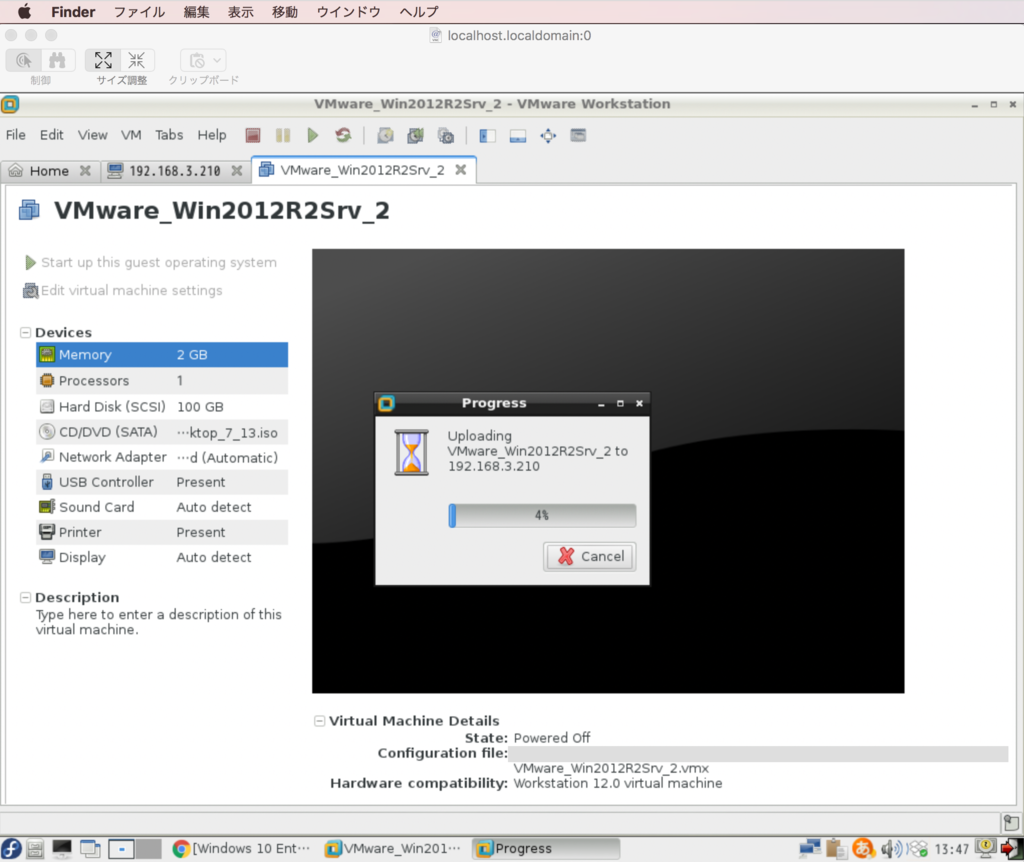The image size is (1024, 862).
Task: Click the network monitor tray icon
Action: [810, 848]
